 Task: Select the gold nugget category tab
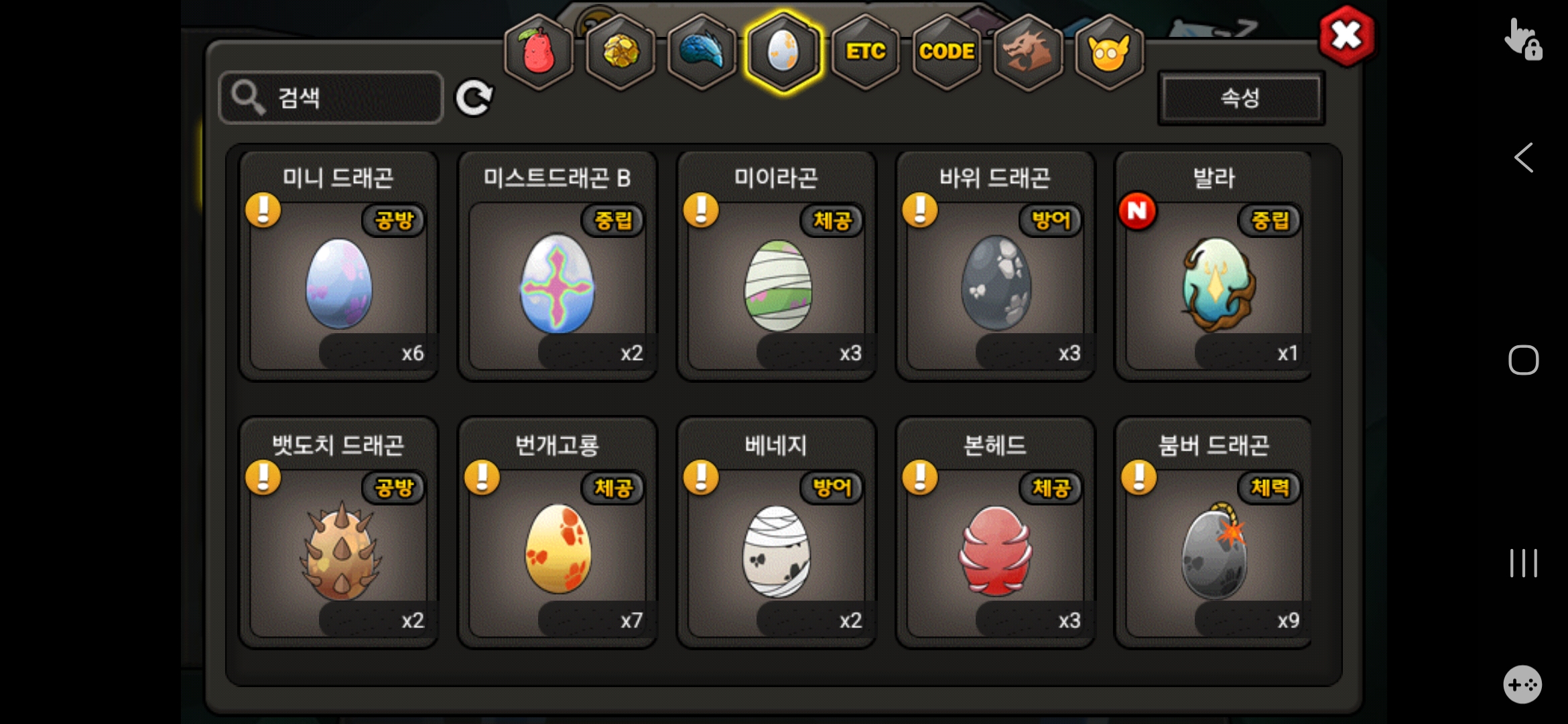(x=620, y=52)
